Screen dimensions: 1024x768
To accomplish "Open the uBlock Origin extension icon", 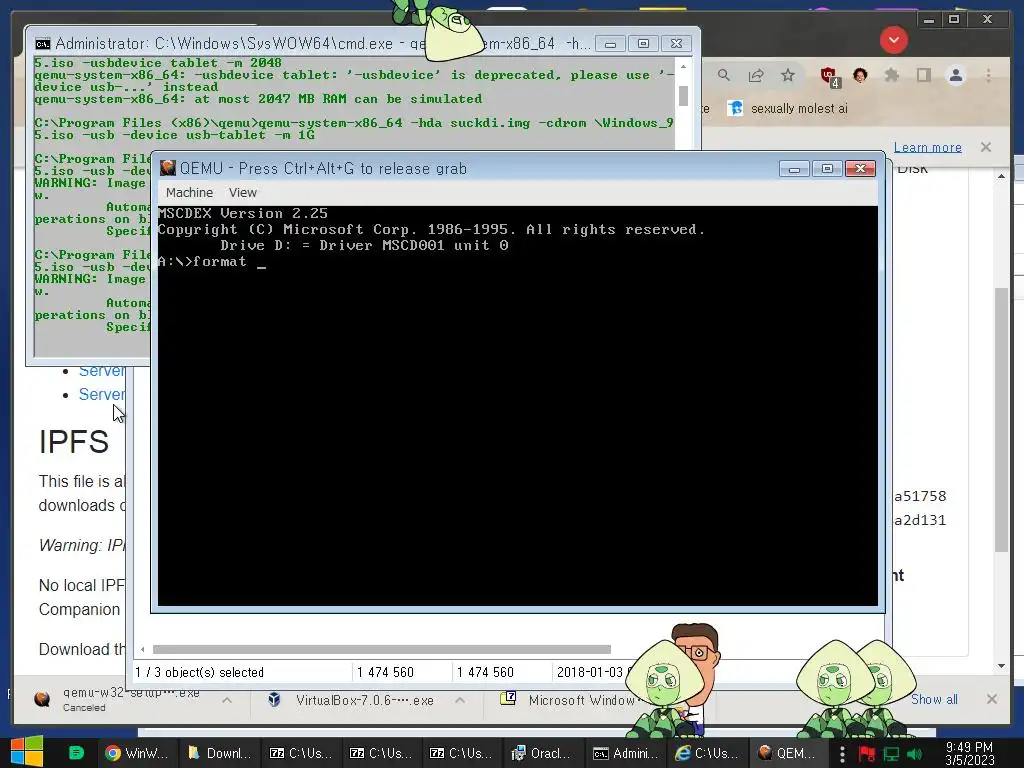I will tap(829, 76).
